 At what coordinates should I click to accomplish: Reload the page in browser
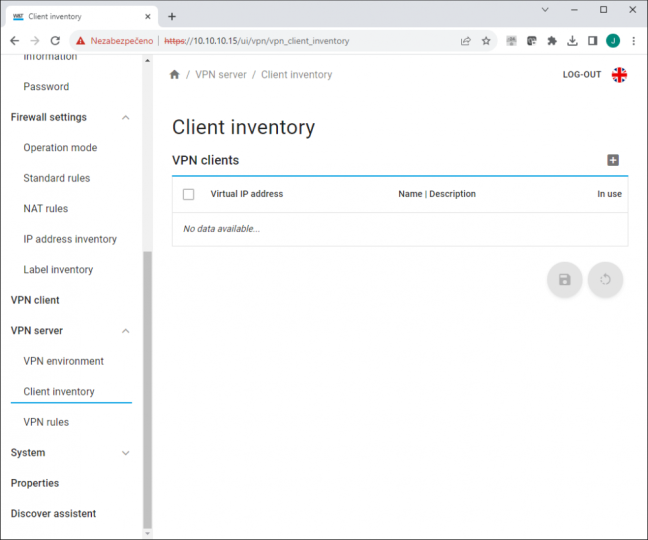point(55,40)
